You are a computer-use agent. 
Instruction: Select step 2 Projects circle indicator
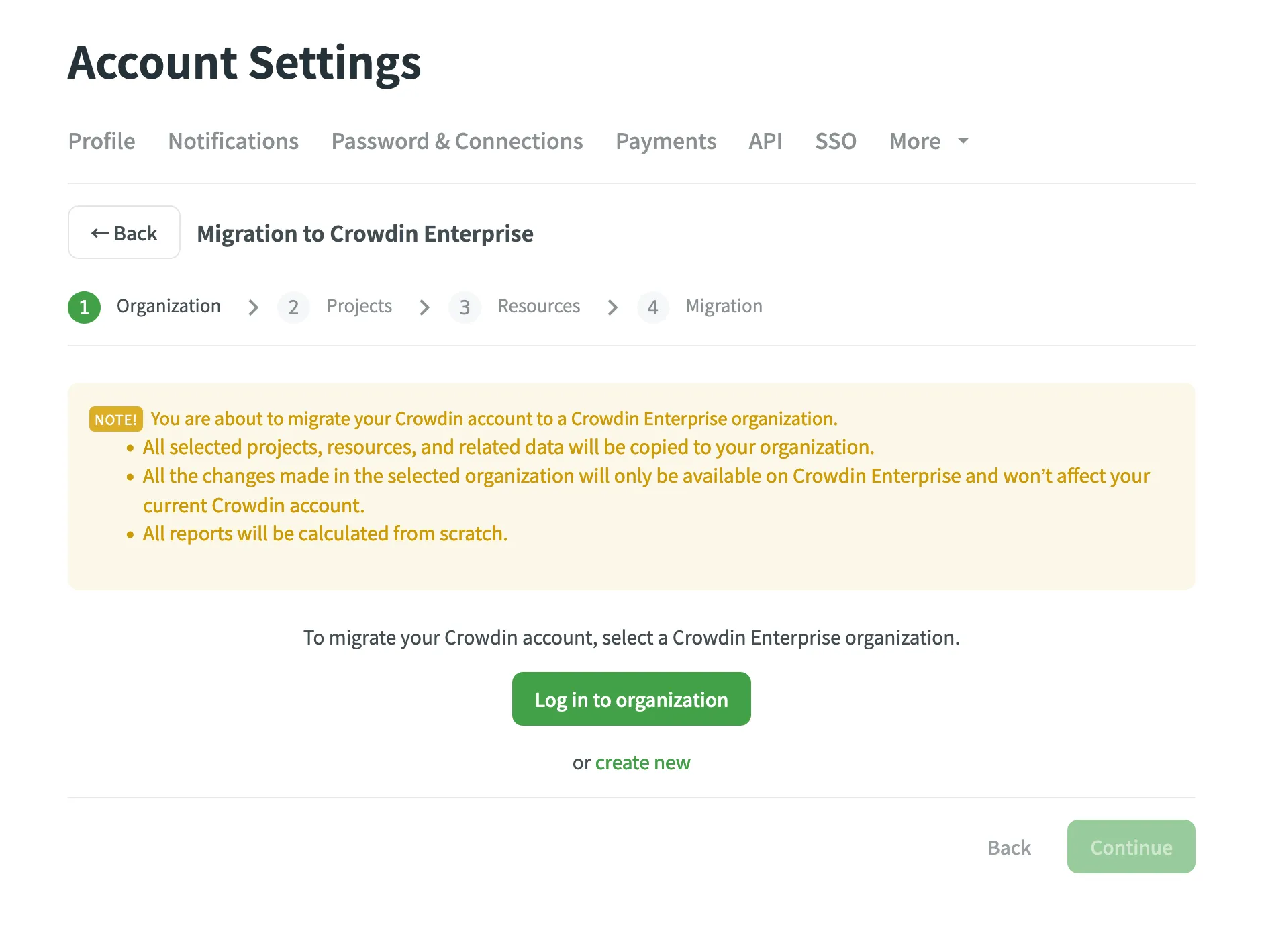click(x=293, y=307)
